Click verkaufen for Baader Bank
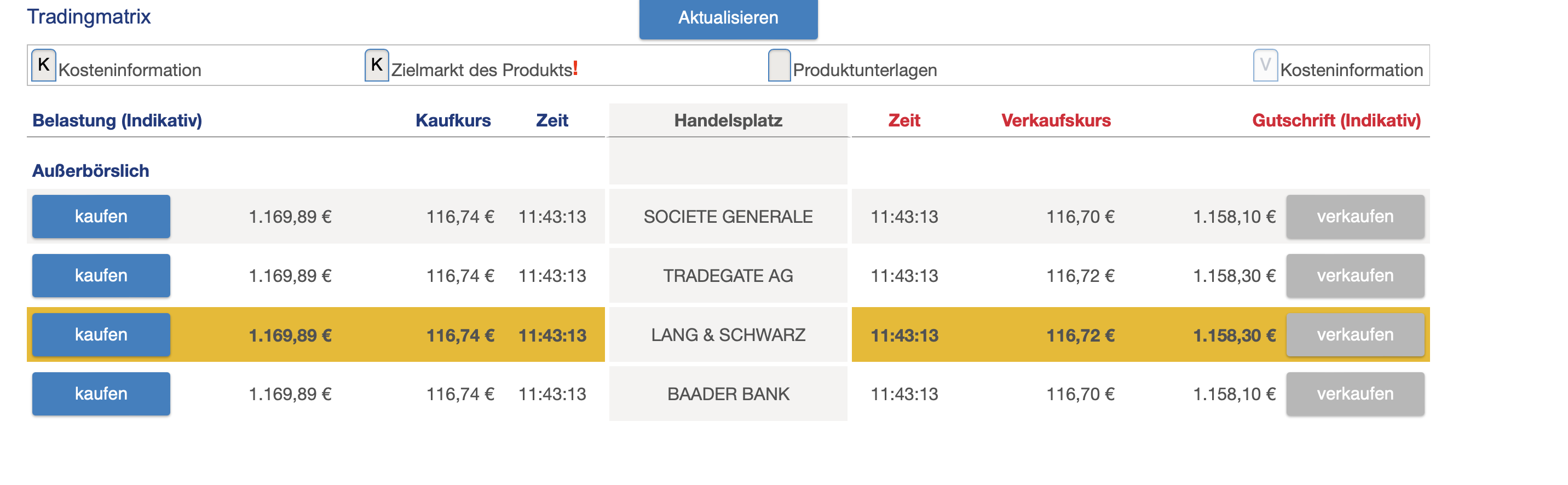This screenshot has height=485, width=1568. coord(1354,394)
